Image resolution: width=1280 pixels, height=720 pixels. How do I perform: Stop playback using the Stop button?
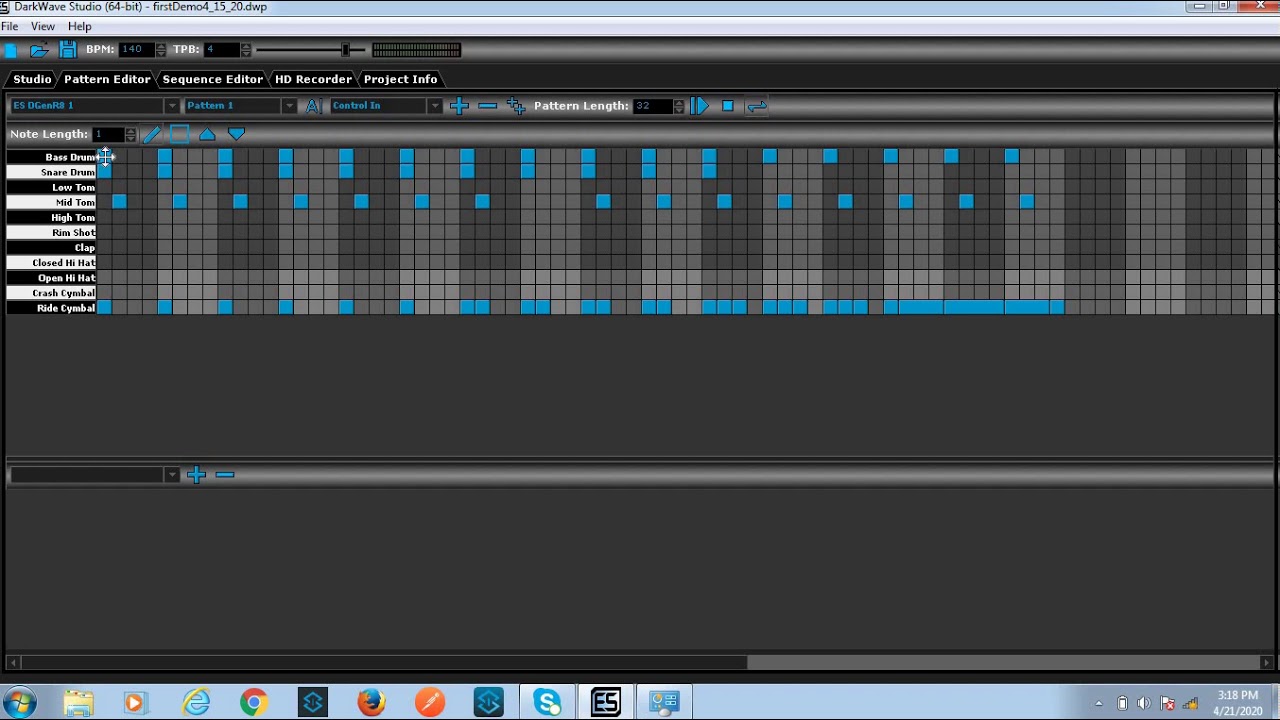click(726, 105)
